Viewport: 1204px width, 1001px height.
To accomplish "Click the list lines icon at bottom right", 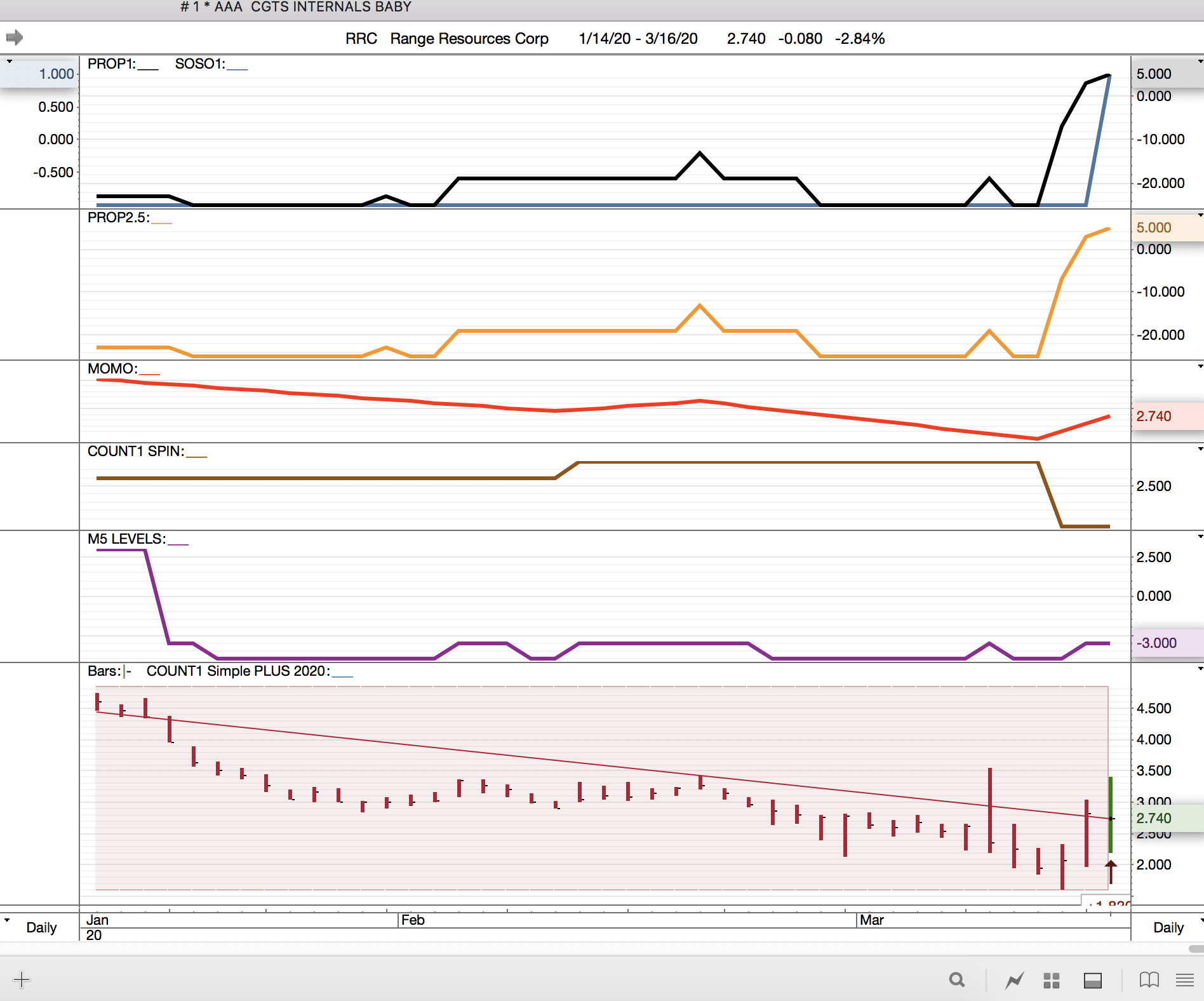I will tap(1185, 980).
